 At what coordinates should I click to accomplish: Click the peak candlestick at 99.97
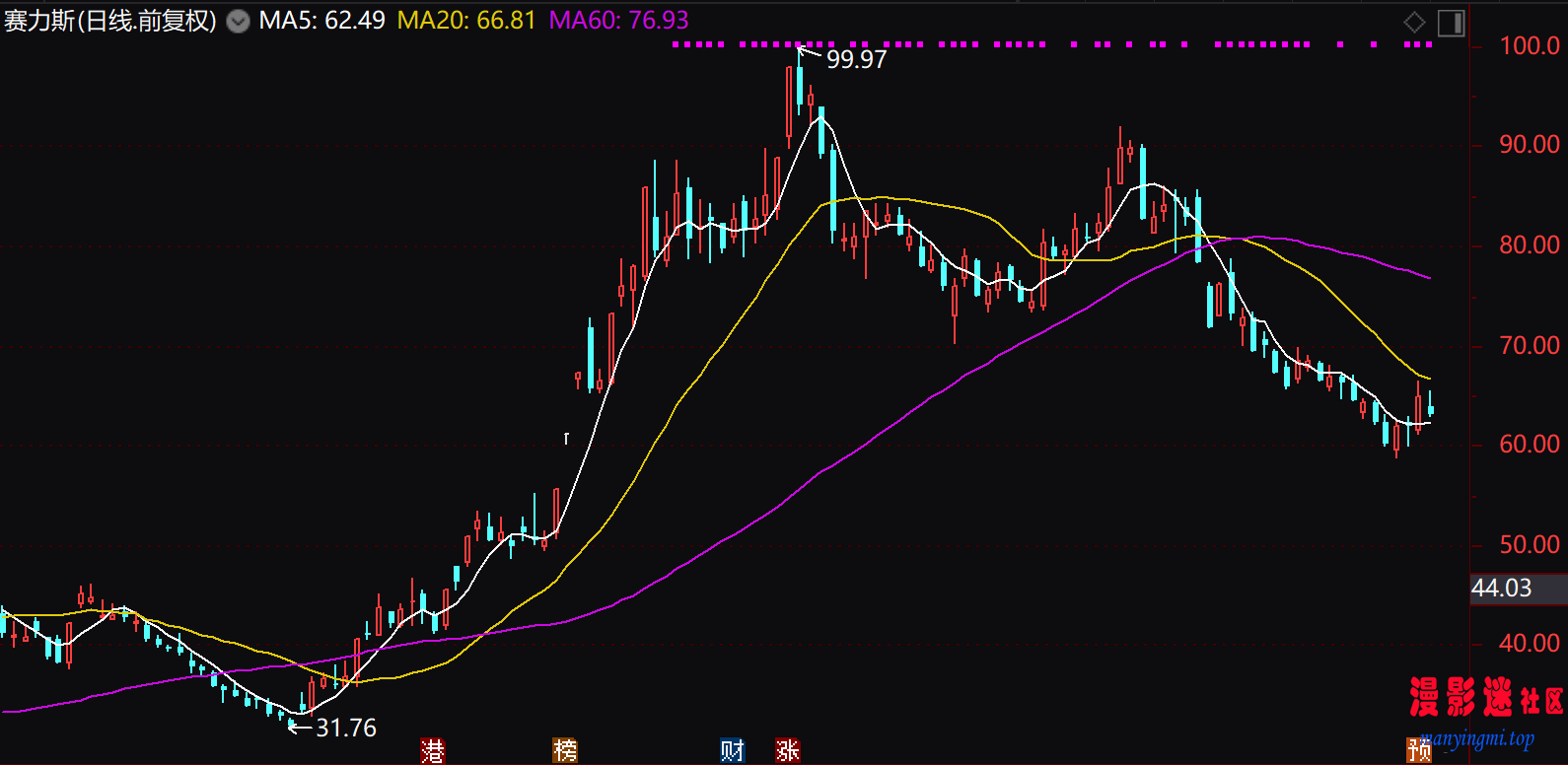799,84
